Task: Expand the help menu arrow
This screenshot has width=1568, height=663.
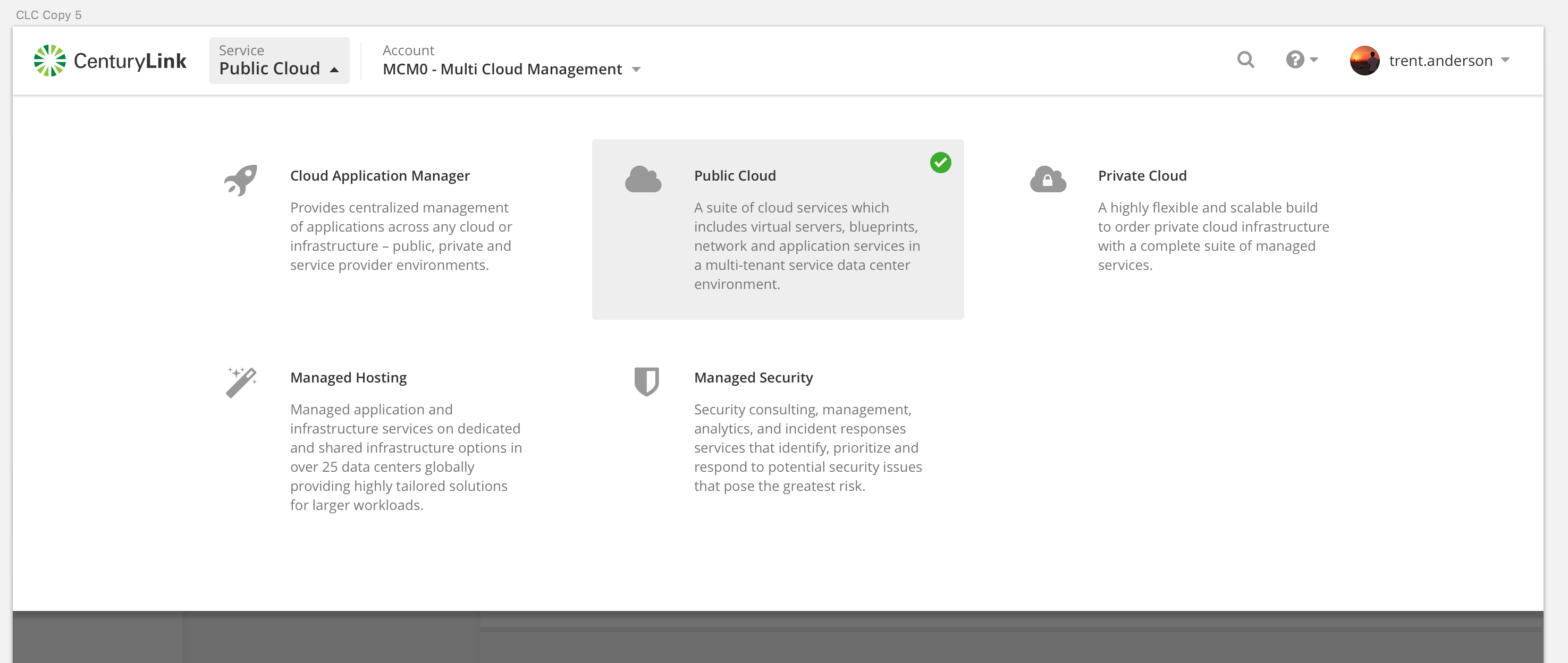Action: pos(1313,59)
